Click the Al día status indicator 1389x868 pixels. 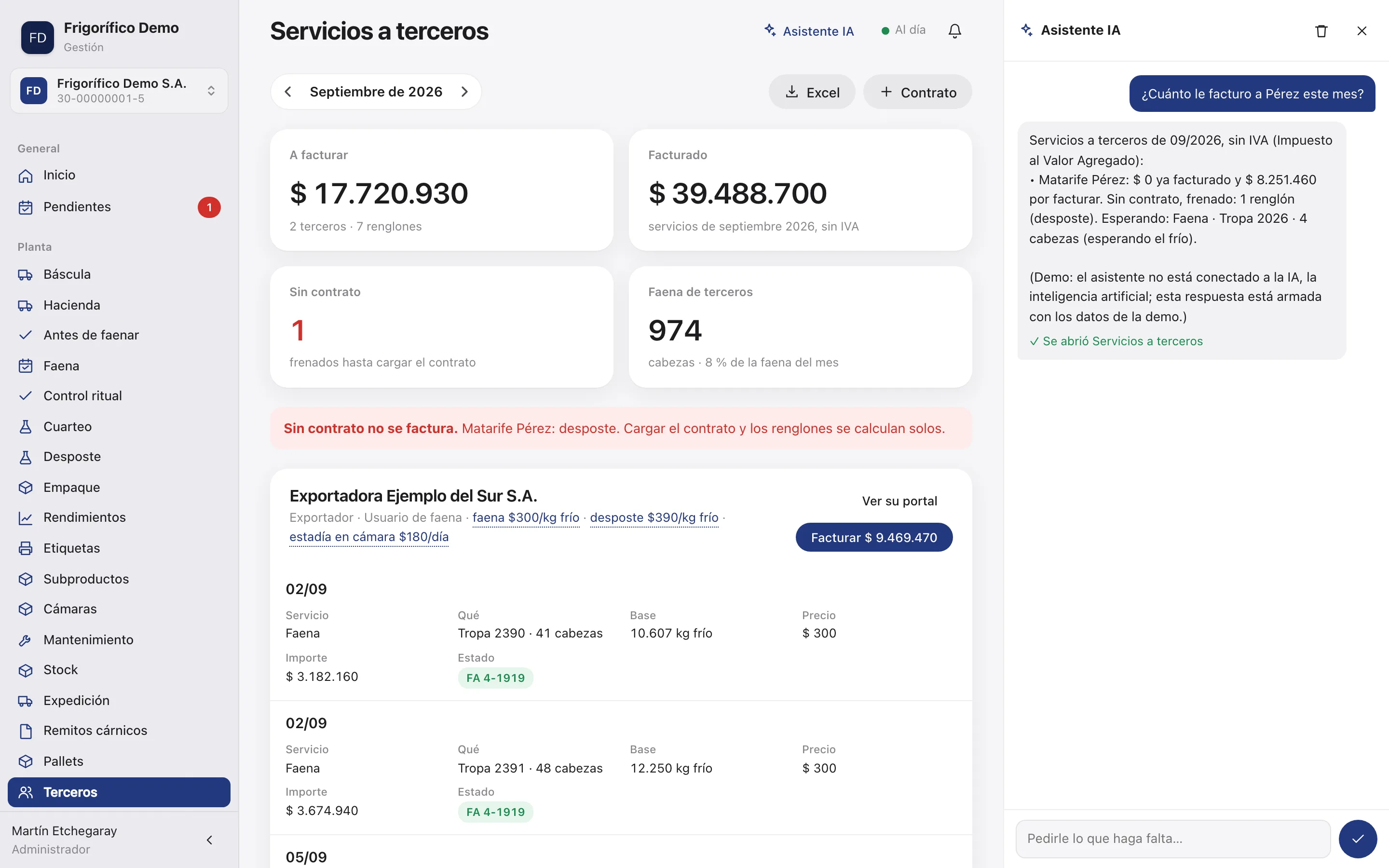904,30
